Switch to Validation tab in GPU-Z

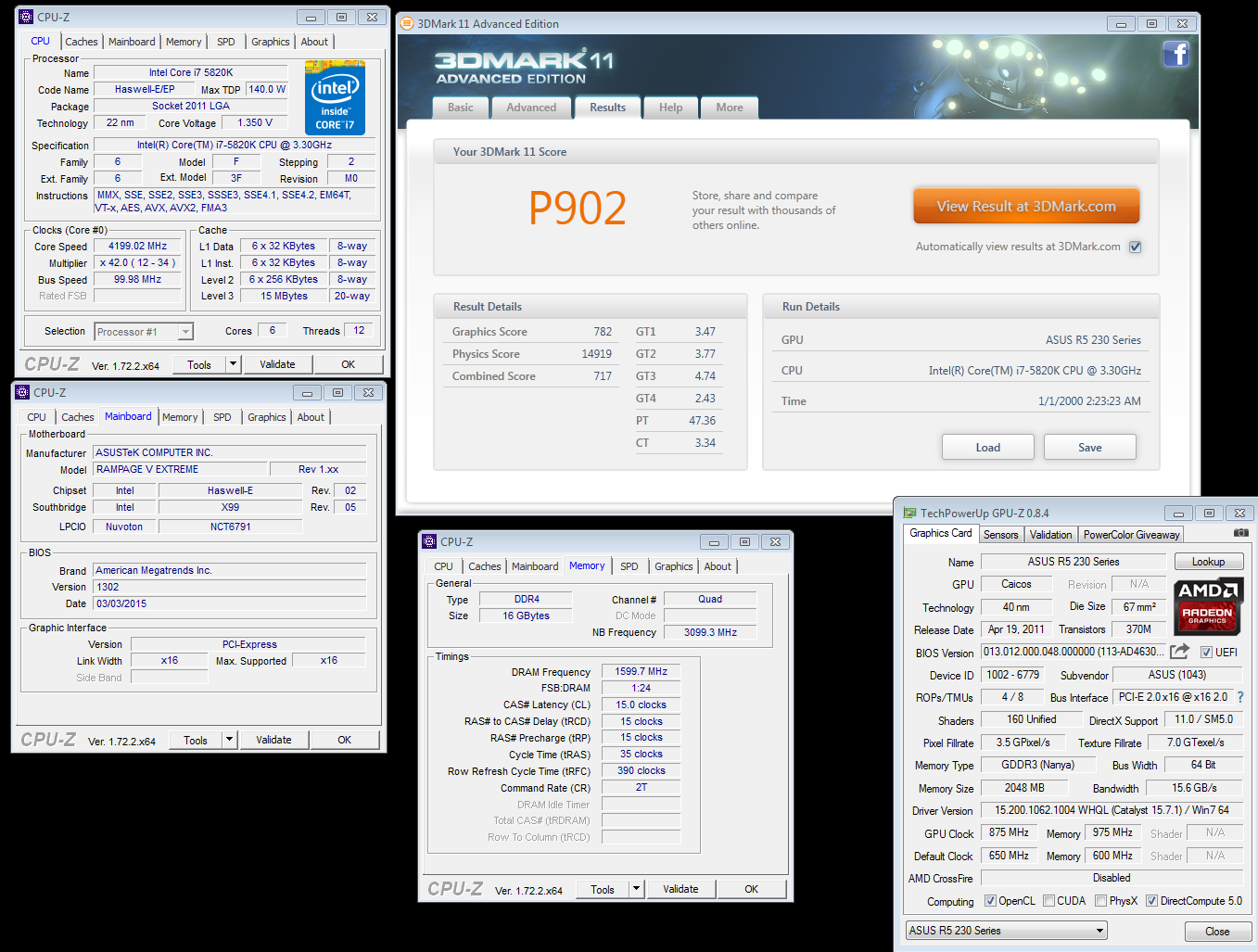(1051, 535)
